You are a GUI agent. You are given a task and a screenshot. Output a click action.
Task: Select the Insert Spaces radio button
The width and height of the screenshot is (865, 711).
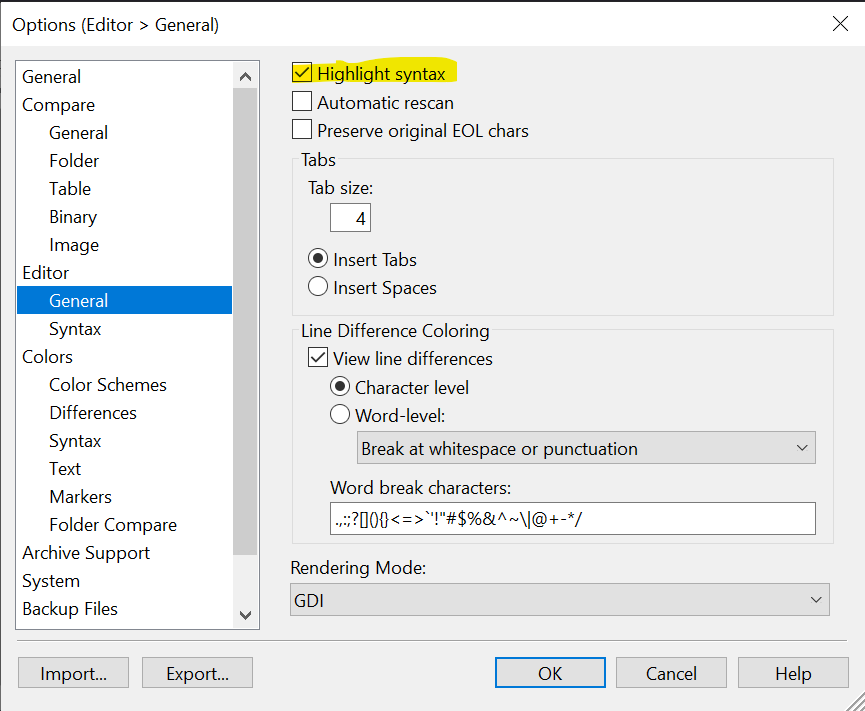tap(317, 287)
